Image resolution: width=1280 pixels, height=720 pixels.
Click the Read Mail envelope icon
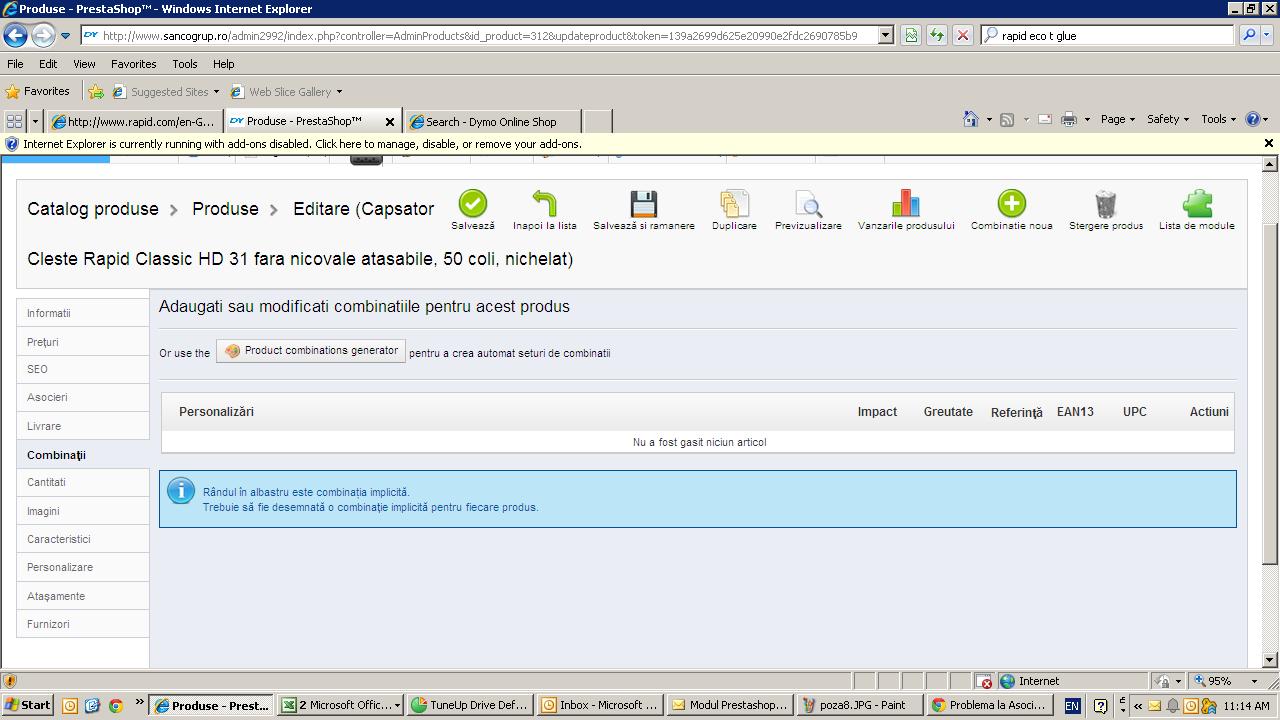coord(1045,119)
